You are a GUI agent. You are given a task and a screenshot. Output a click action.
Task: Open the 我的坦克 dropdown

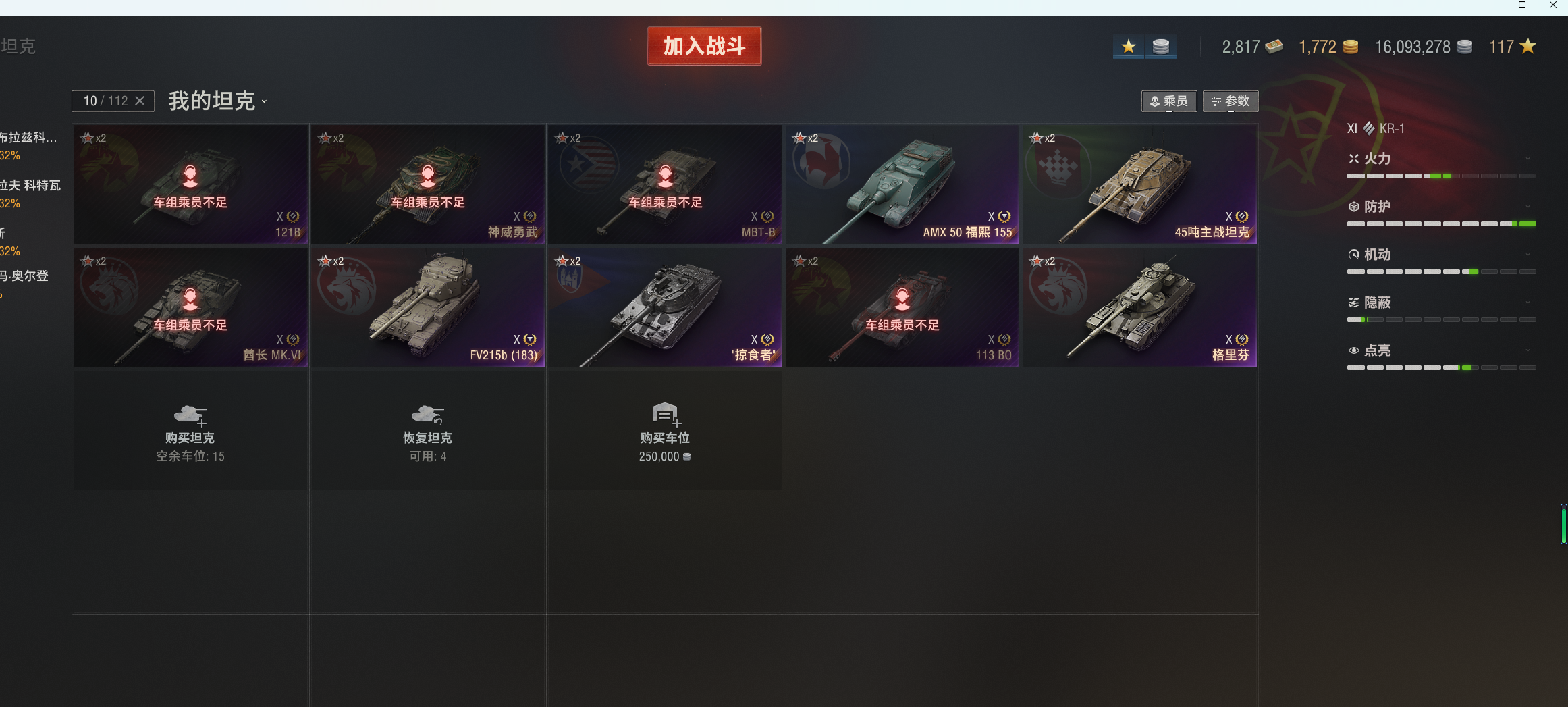(217, 101)
